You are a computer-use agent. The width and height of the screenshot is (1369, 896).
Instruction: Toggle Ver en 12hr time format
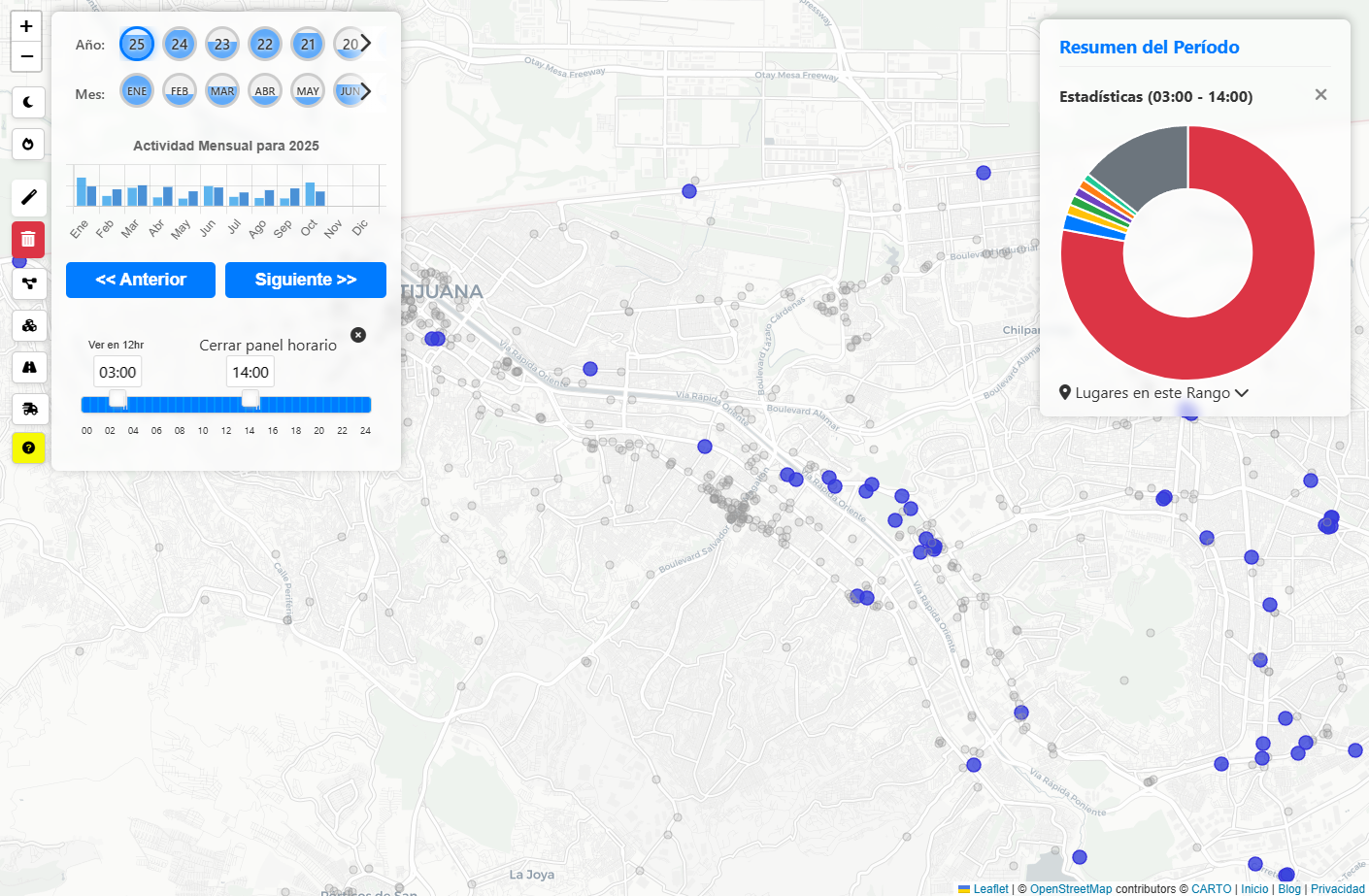[116, 345]
